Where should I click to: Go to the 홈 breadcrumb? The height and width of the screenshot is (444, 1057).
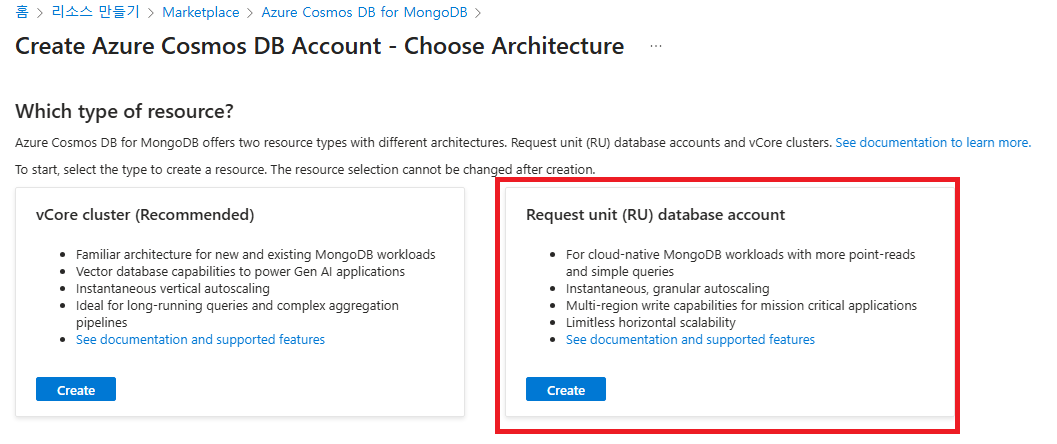click(22, 12)
